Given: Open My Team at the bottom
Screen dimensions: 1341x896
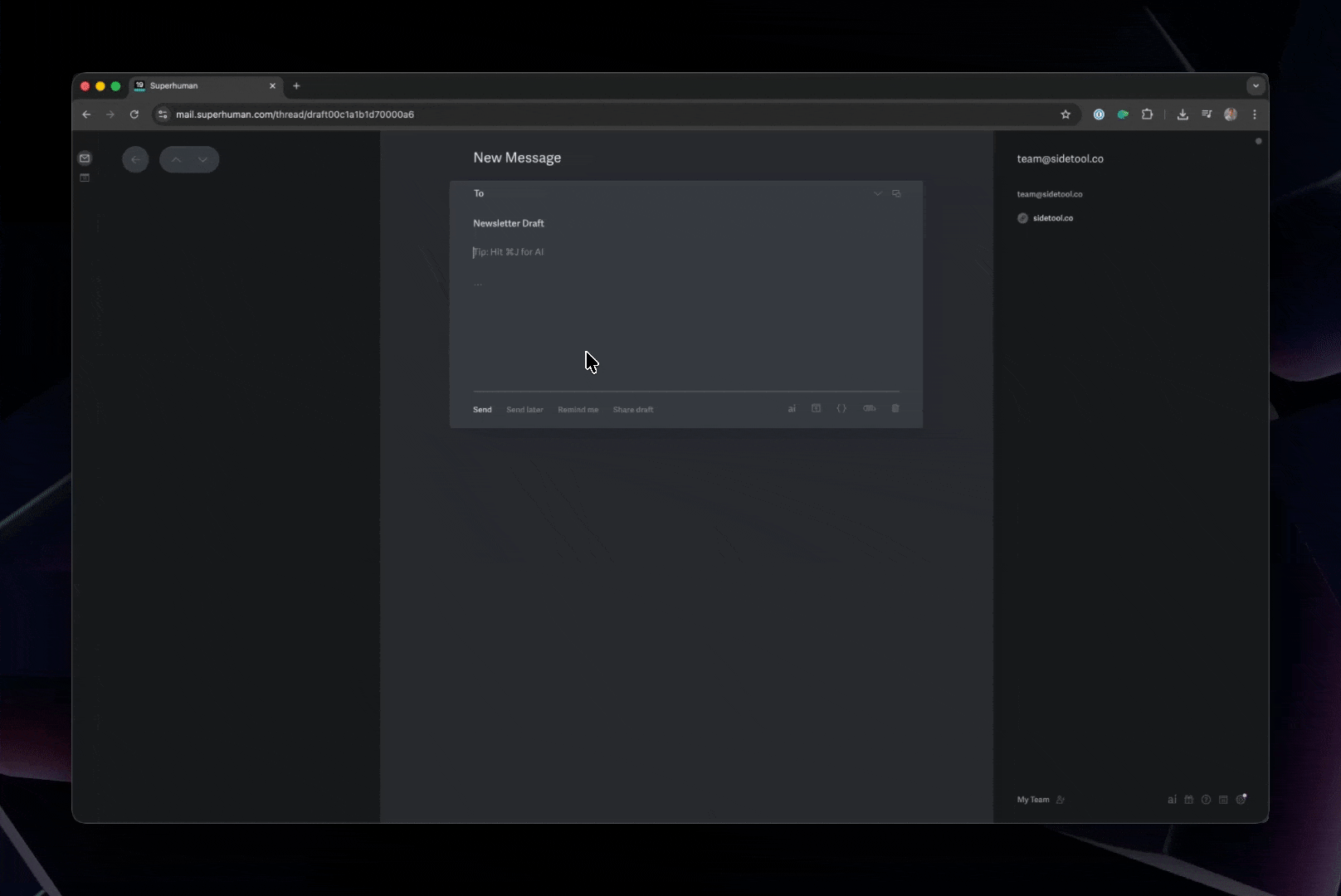Looking at the screenshot, I should pos(1033,800).
